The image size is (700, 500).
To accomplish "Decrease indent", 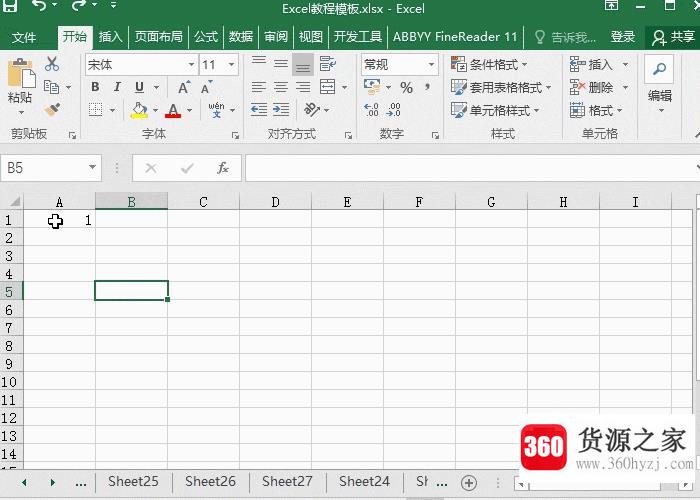I will [259, 109].
